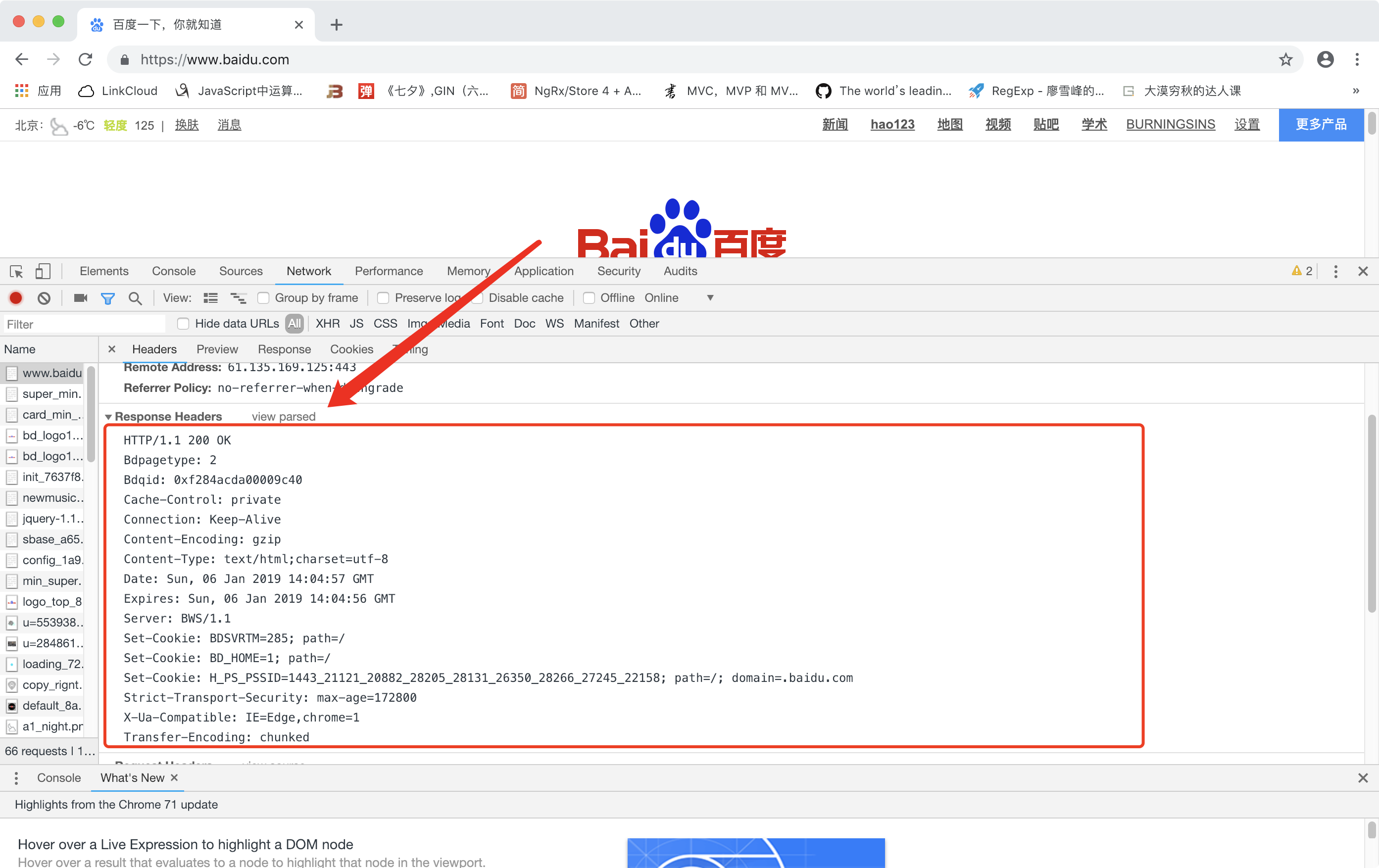1379x868 pixels.
Task: Open the 新闻 news link
Action: click(x=835, y=124)
